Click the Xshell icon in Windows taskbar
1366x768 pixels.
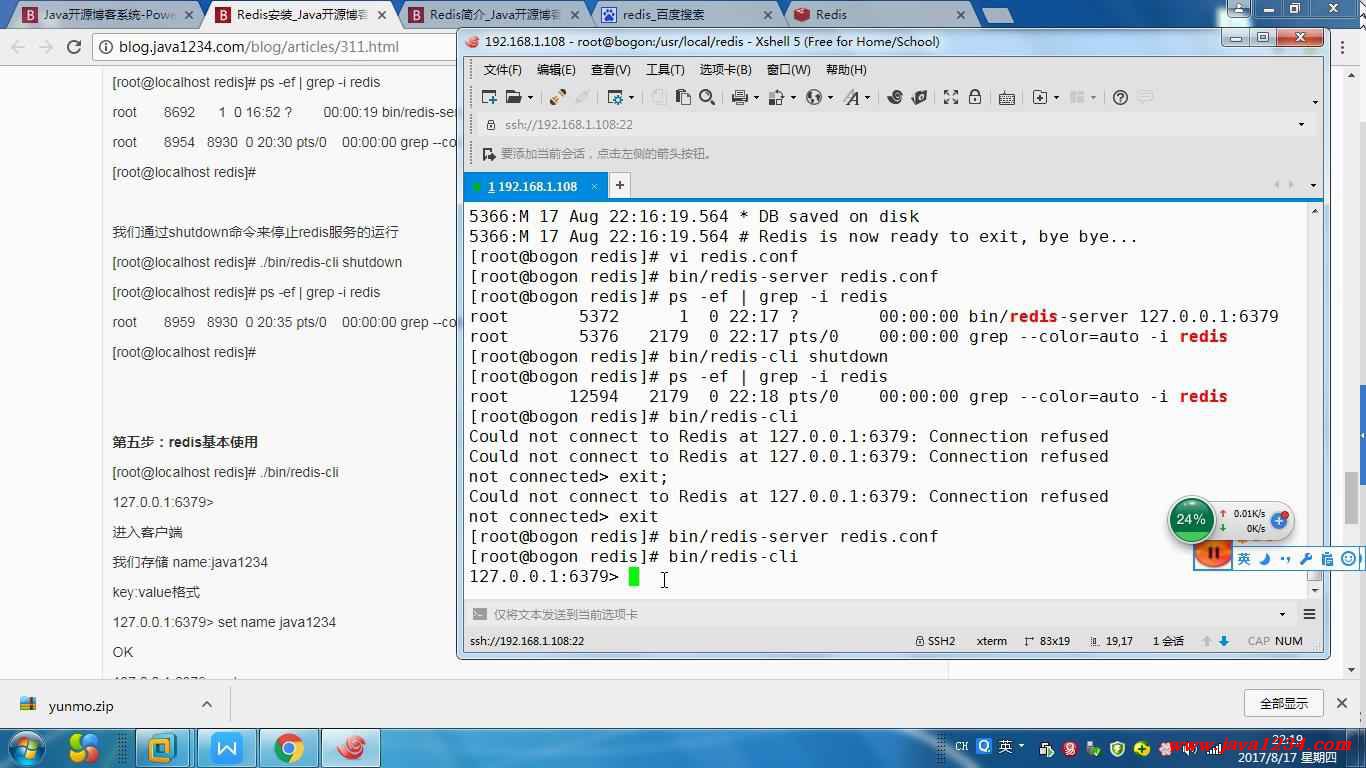click(x=351, y=747)
